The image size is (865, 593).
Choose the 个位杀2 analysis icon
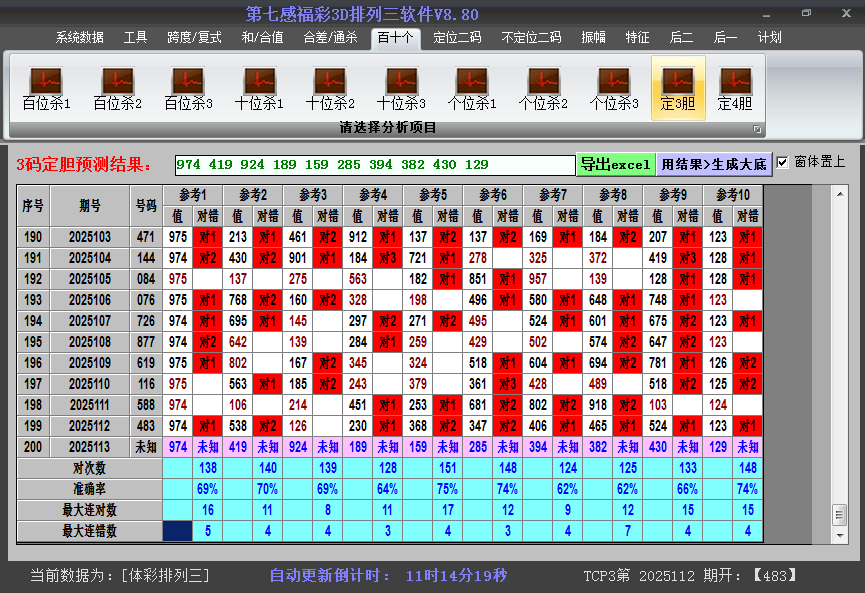pos(543,89)
